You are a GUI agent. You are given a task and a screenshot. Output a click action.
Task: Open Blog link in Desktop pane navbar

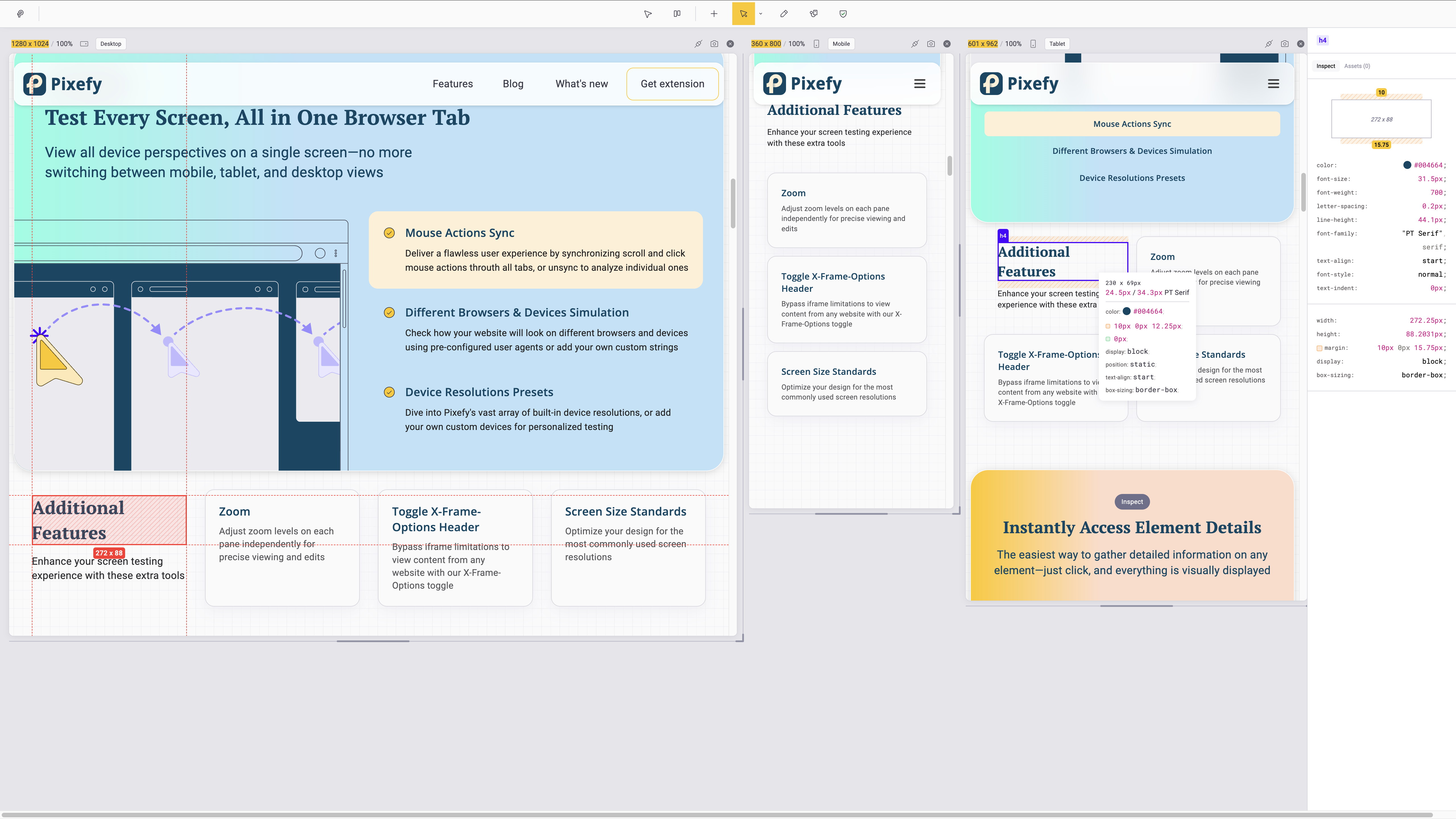513,84
